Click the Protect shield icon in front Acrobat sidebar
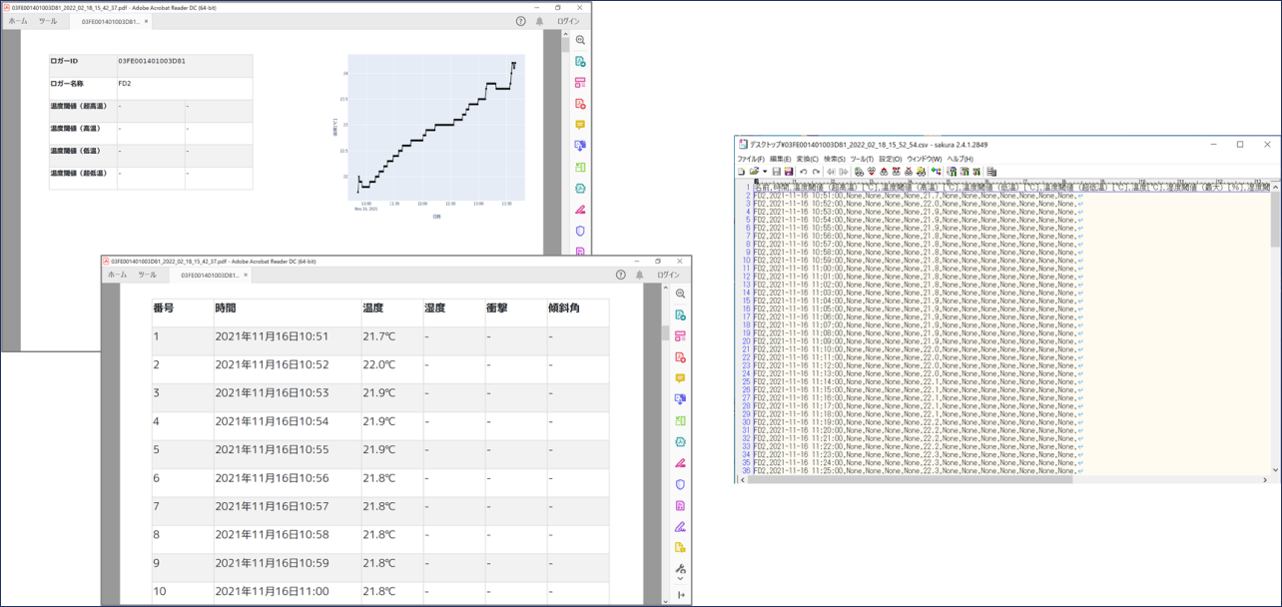 pos(680,484)
